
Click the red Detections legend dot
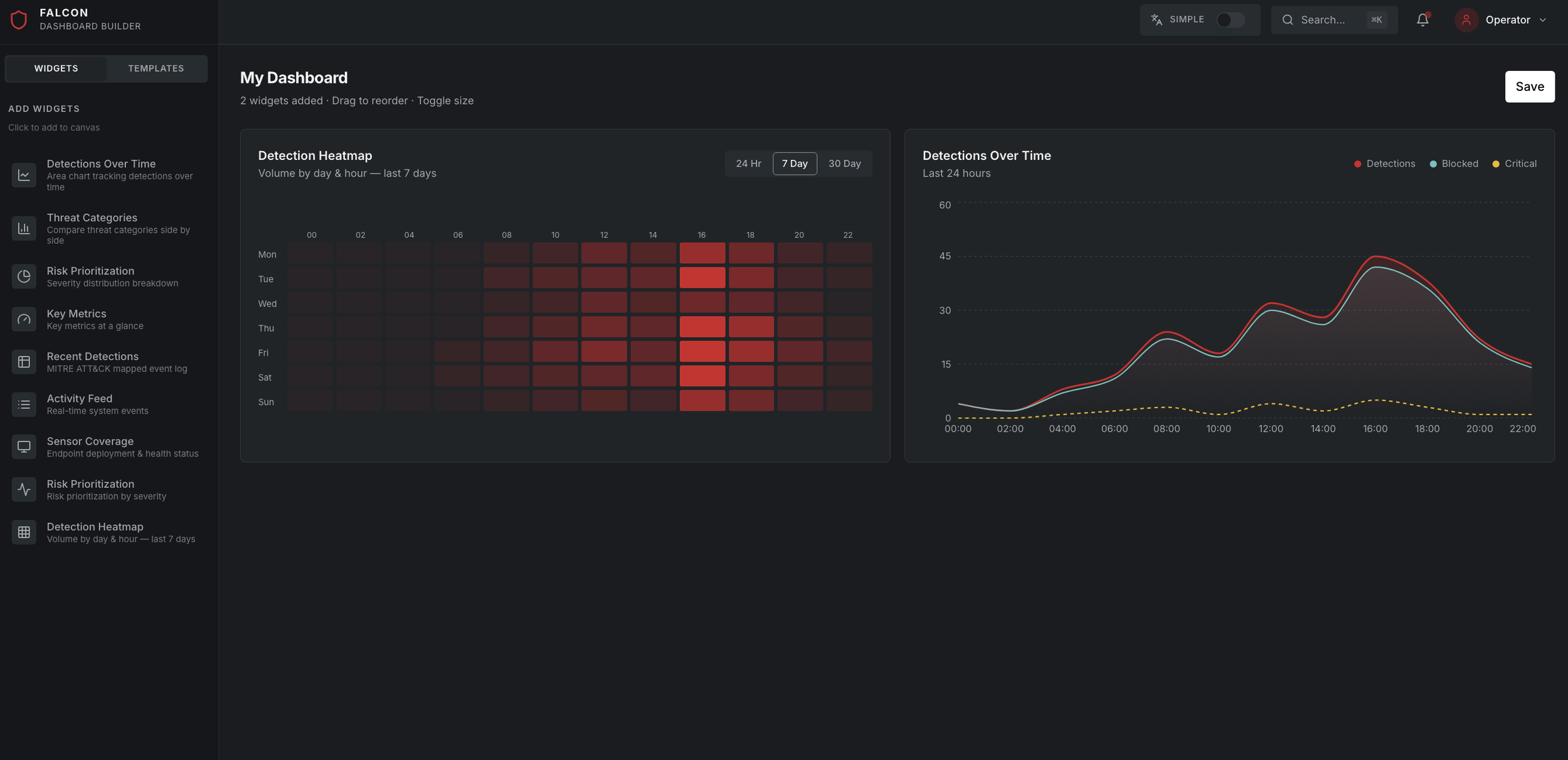click(1357, 164)
